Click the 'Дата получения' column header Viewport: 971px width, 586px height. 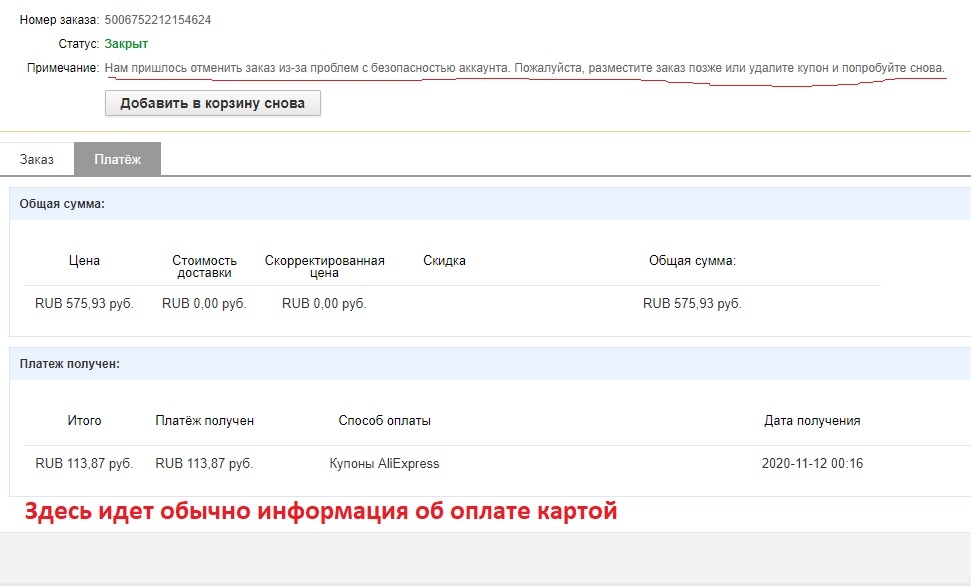coord(812,420)
